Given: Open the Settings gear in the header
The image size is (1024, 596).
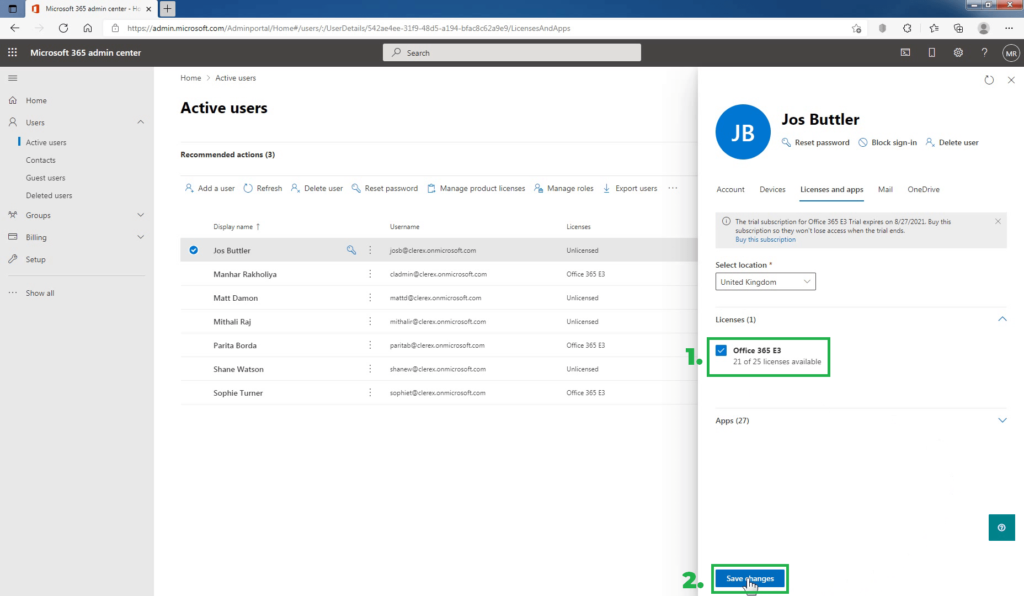Looking at the screenshot, I should click(958, 52).
